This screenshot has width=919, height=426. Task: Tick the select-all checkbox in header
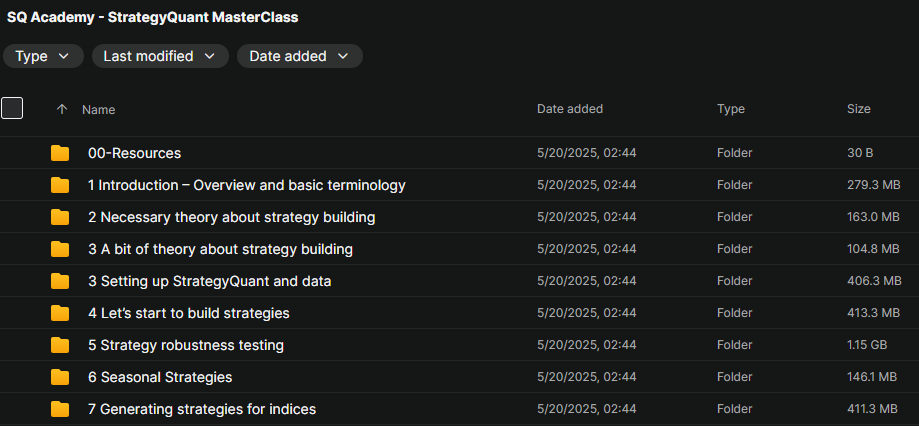coord(12,108)
